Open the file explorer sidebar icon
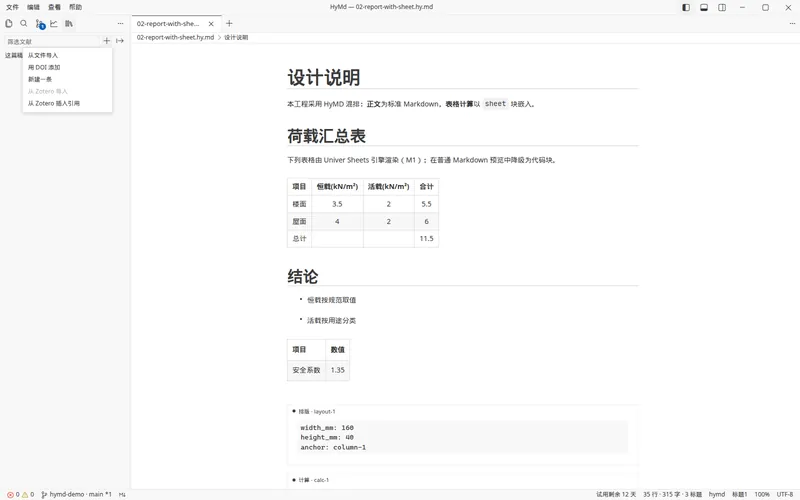This screenshot has height=500, width=800. click(x=9, y=23)
